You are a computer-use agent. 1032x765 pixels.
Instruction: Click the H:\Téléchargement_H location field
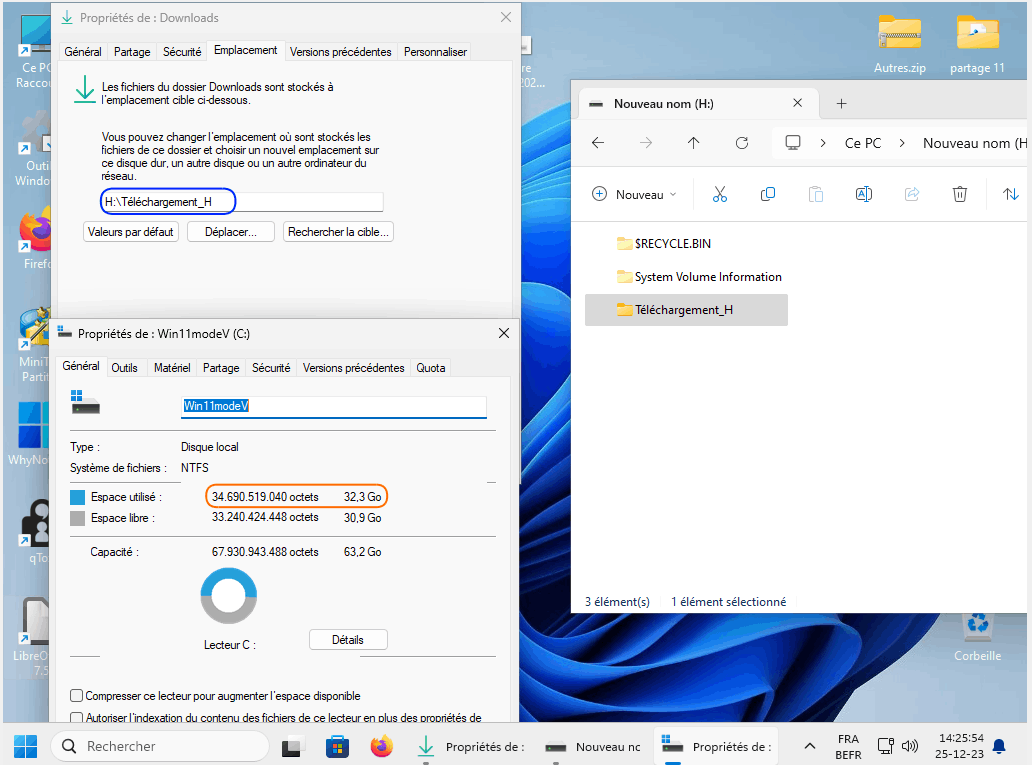pyautogui.click(x=242, y=201)
